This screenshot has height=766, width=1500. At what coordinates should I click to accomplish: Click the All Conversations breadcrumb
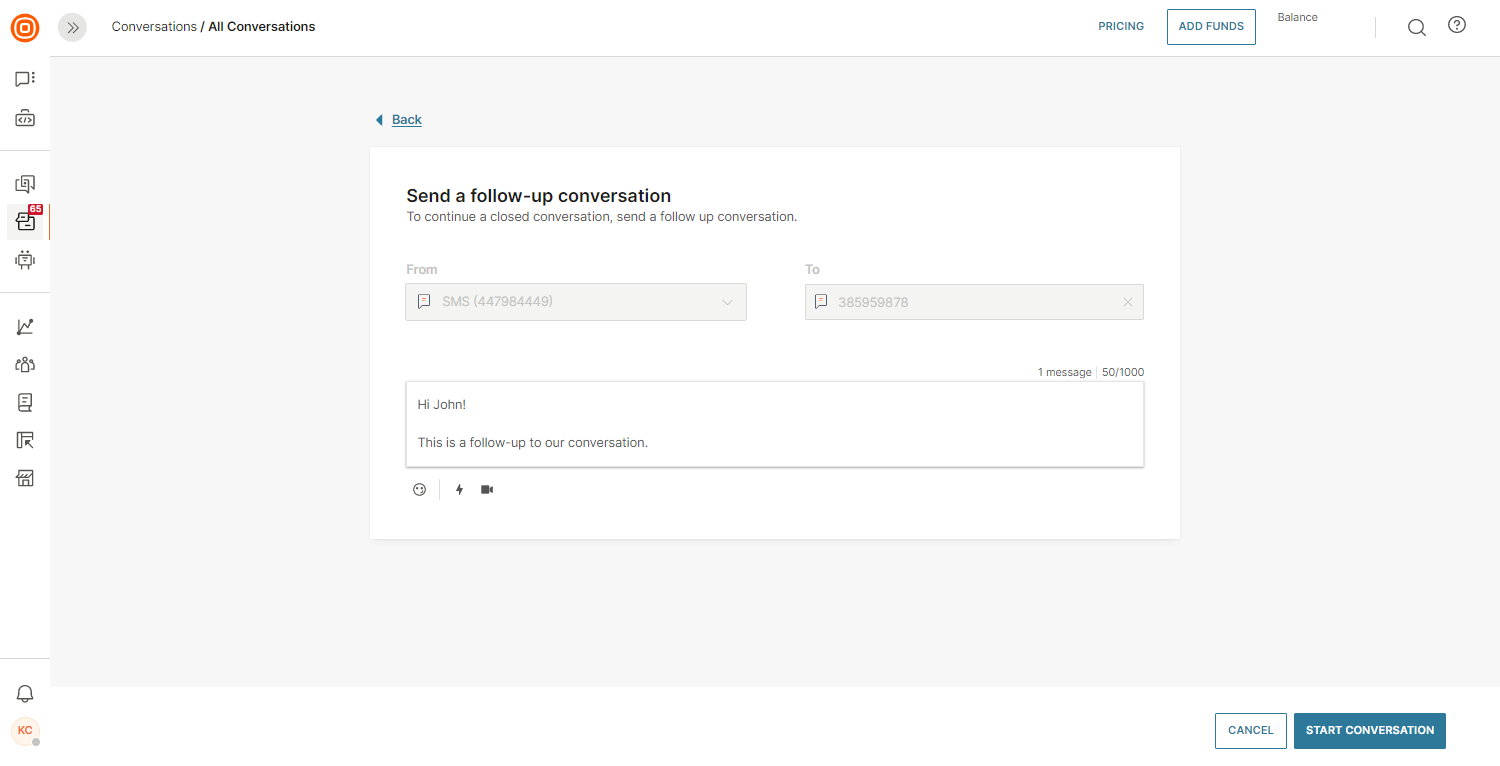click(262, 27)
